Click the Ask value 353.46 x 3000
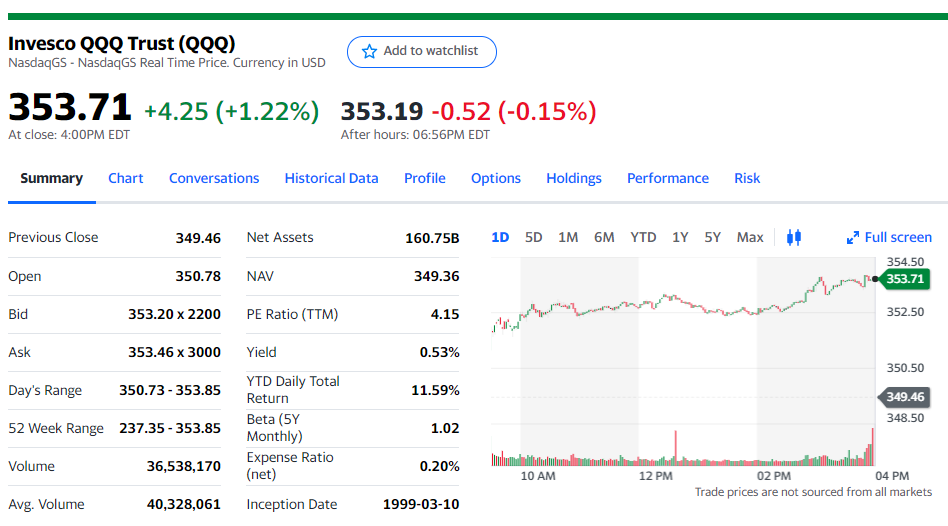Image resolution: width=948 pixels, height=526 pixels. pos(174,352)
